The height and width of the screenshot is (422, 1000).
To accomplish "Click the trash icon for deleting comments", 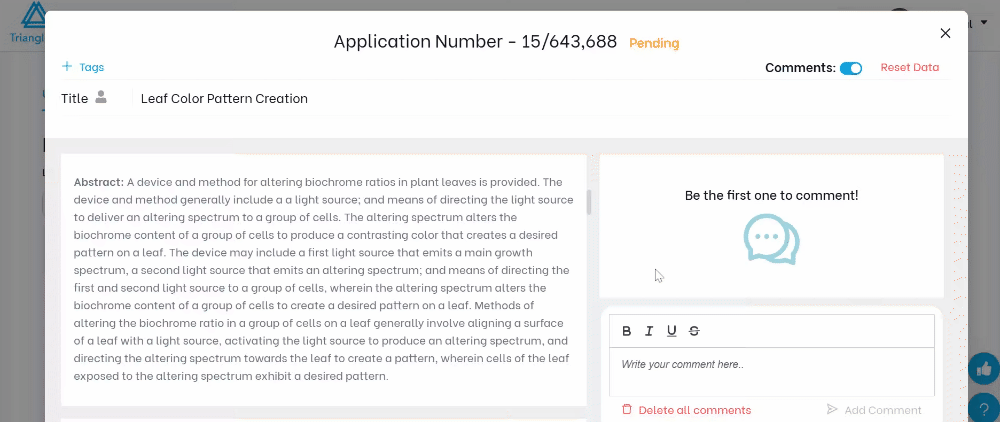I will 627,409.
